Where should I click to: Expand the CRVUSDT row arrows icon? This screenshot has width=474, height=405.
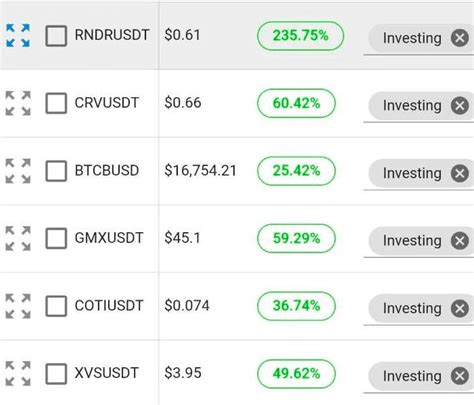(18, 103)
